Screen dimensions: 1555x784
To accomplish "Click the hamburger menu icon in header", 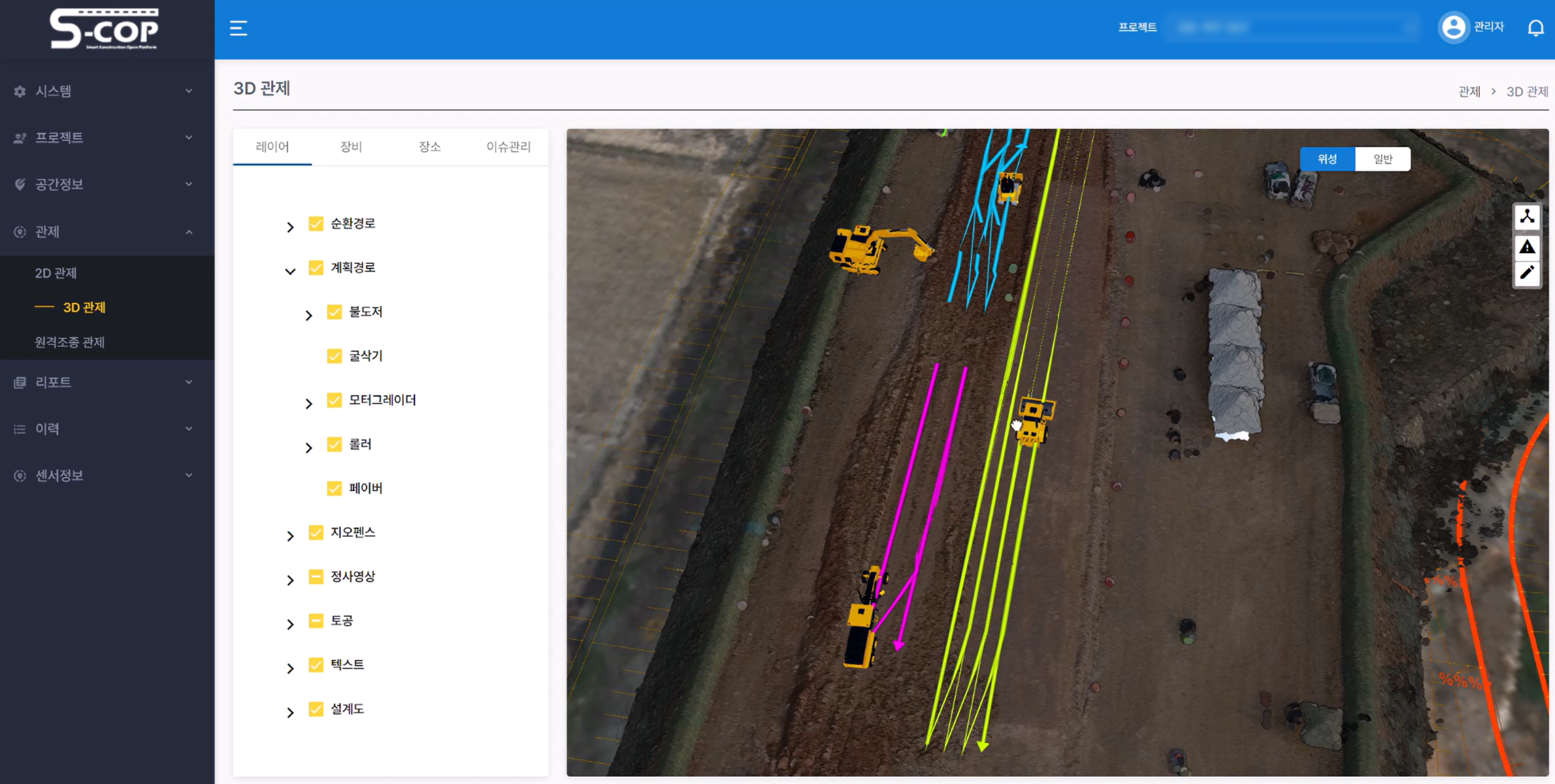I will tap(238, 28).
